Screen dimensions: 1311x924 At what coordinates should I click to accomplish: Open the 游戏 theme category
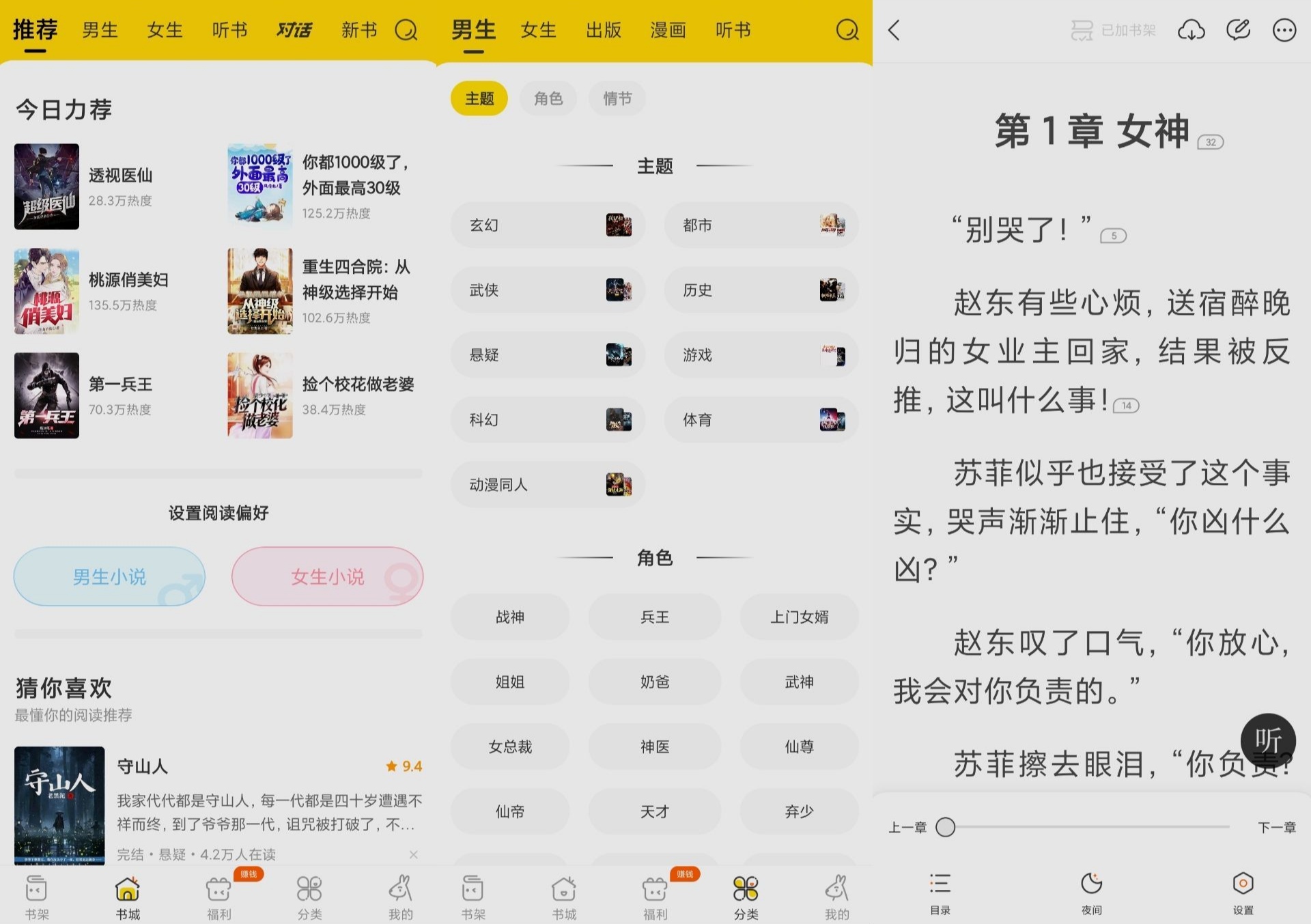pos(761,354)
